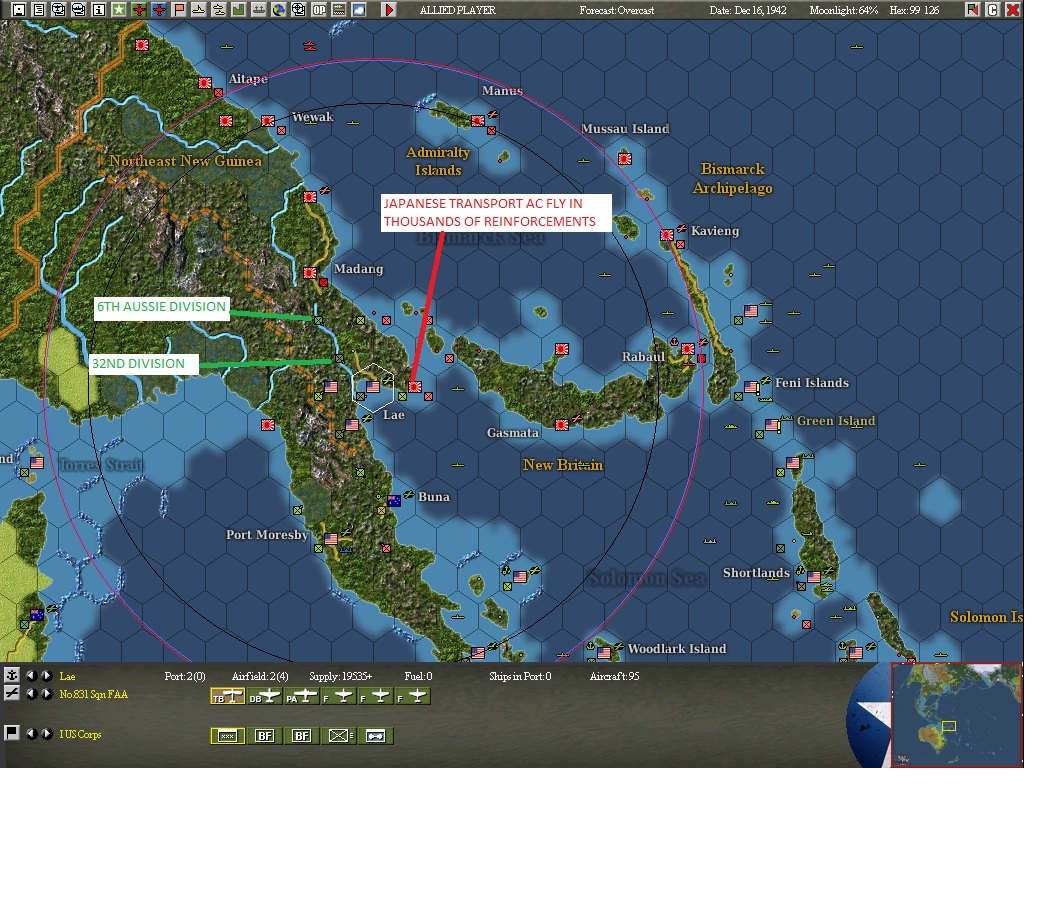1061x898 pixels.
Task: Cycle to previous air unit left arrow
Action: click(31, 694)
